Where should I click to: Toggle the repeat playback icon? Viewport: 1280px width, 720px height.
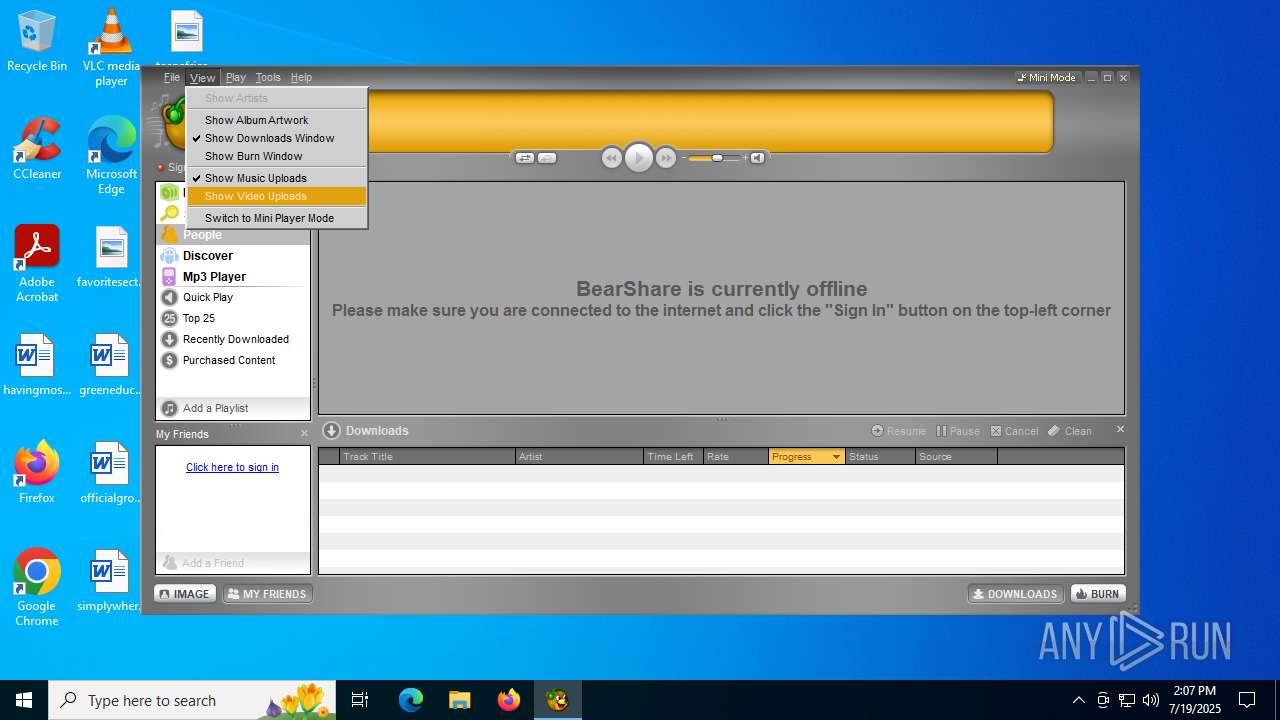547,158
